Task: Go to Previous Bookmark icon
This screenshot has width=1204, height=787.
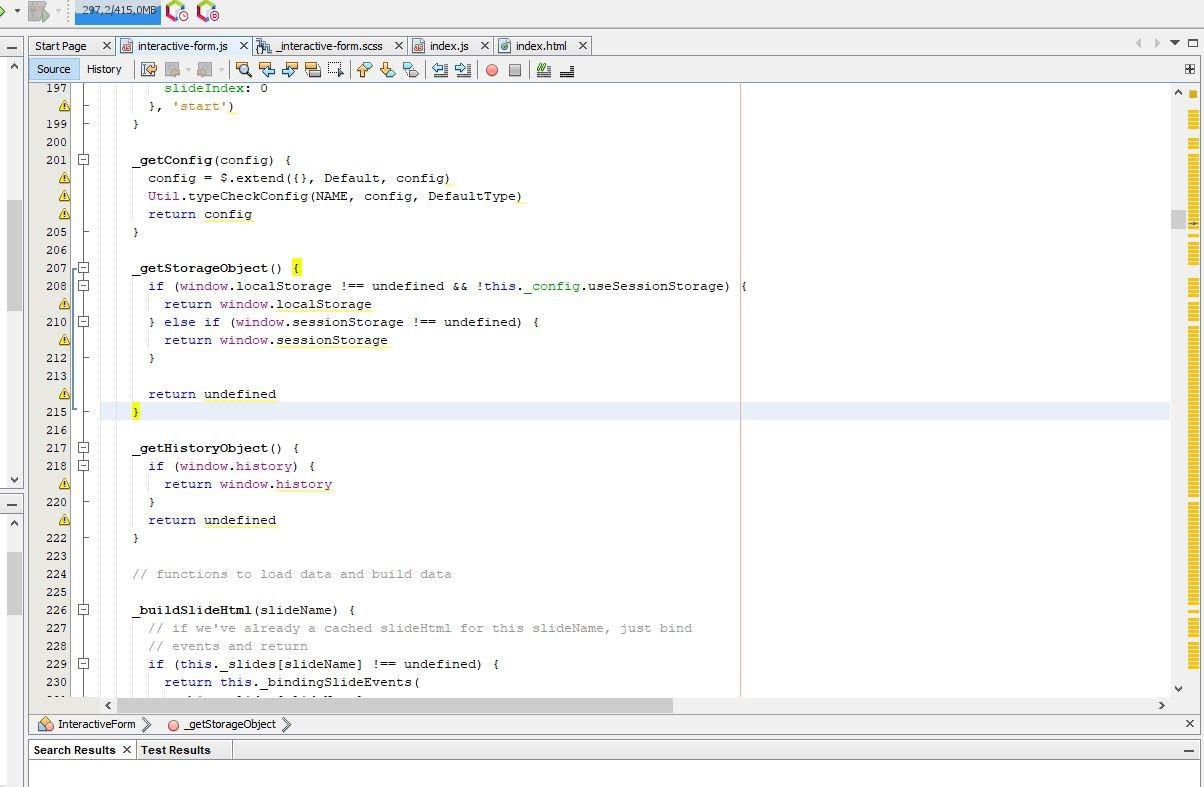Action: 364,70
